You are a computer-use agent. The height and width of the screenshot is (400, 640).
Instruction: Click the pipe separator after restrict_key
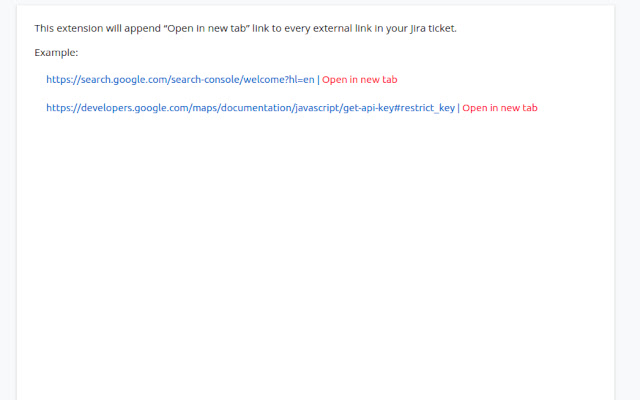458,108
